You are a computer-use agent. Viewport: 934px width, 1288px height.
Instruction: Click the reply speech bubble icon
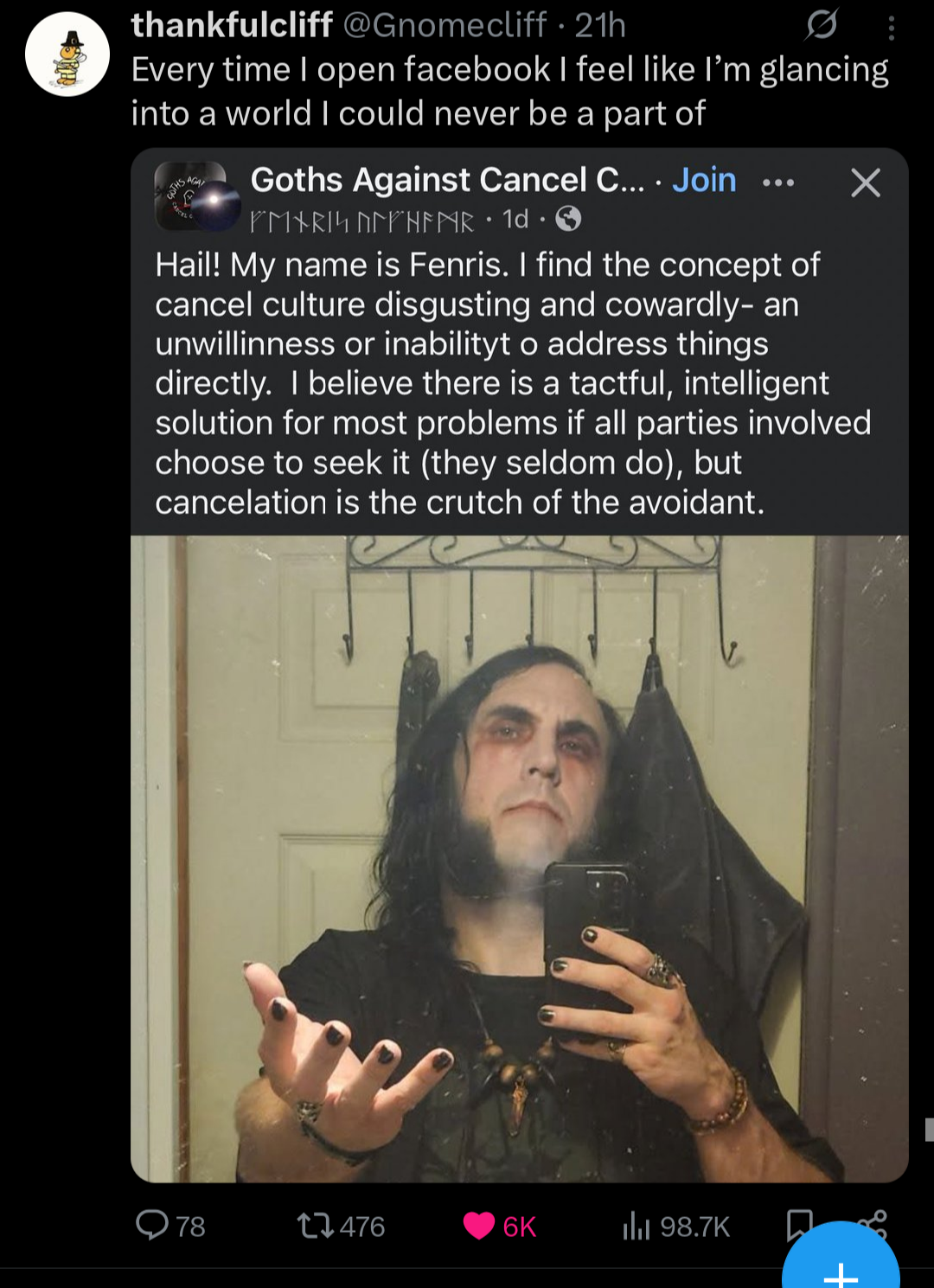point(152,1225)
